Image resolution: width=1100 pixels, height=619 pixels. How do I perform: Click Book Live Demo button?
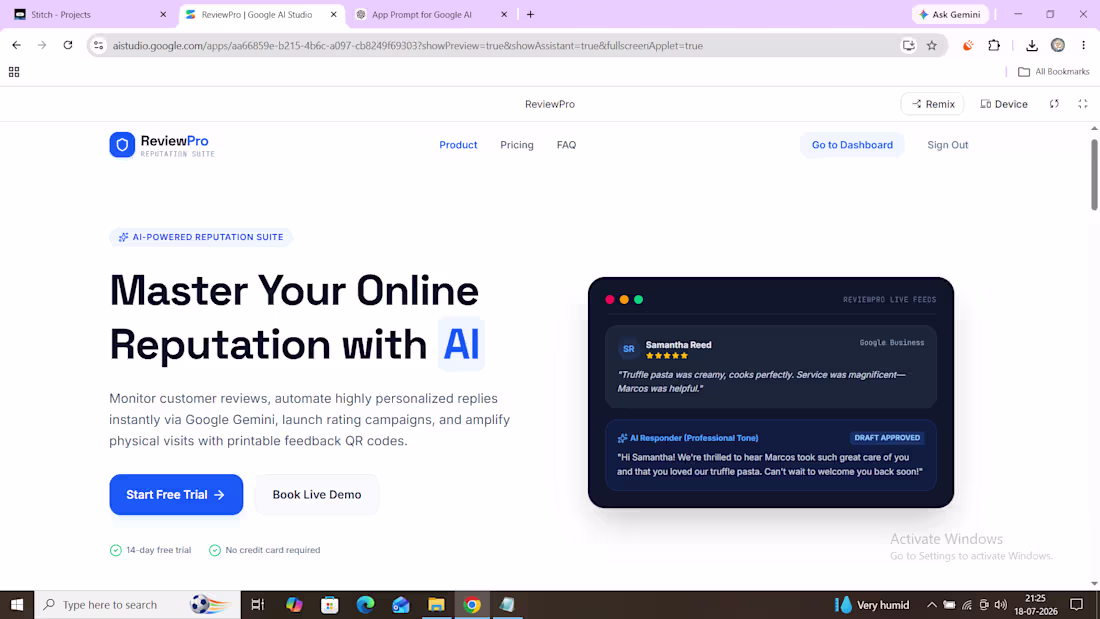tap(317, 495)
